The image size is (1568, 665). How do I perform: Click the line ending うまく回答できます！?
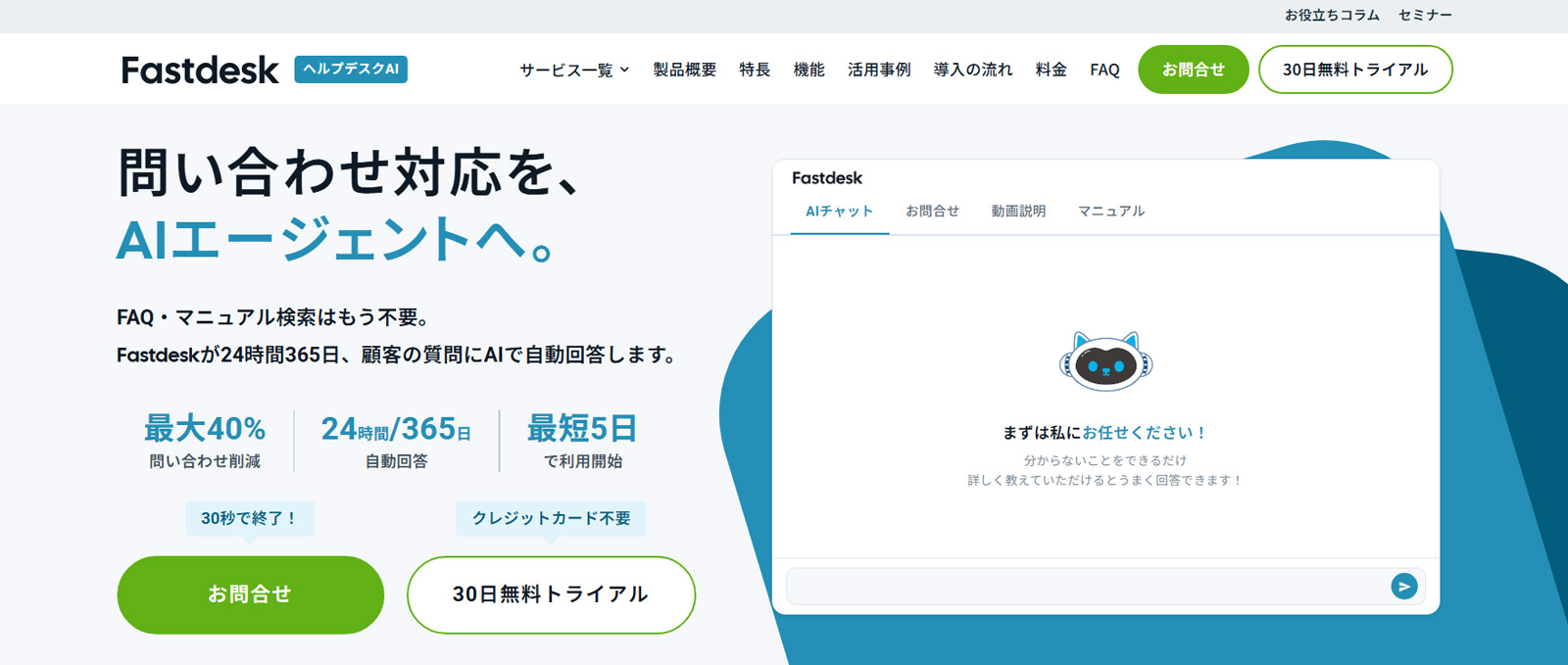click(1105, 480)
